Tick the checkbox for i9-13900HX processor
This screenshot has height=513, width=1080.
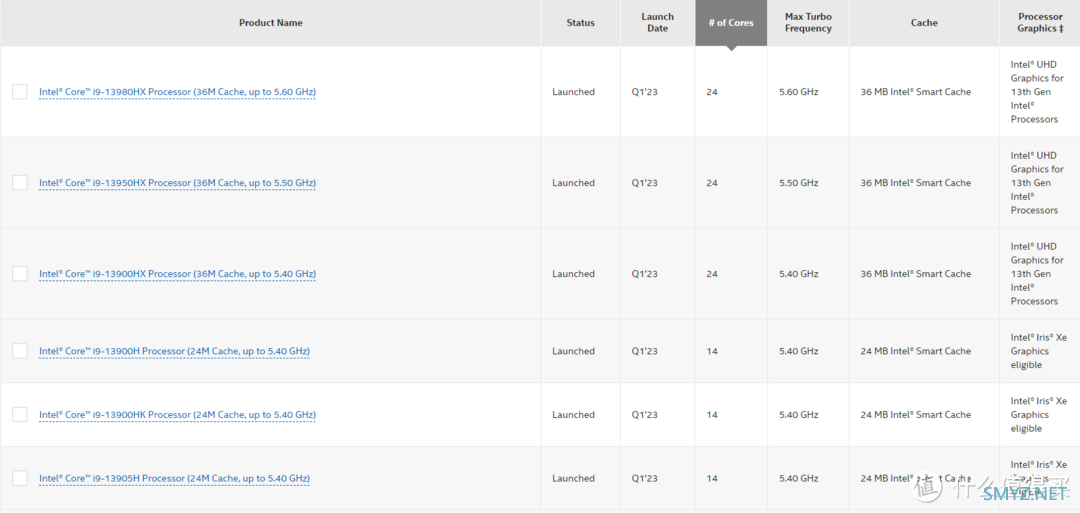click(20, 273)
